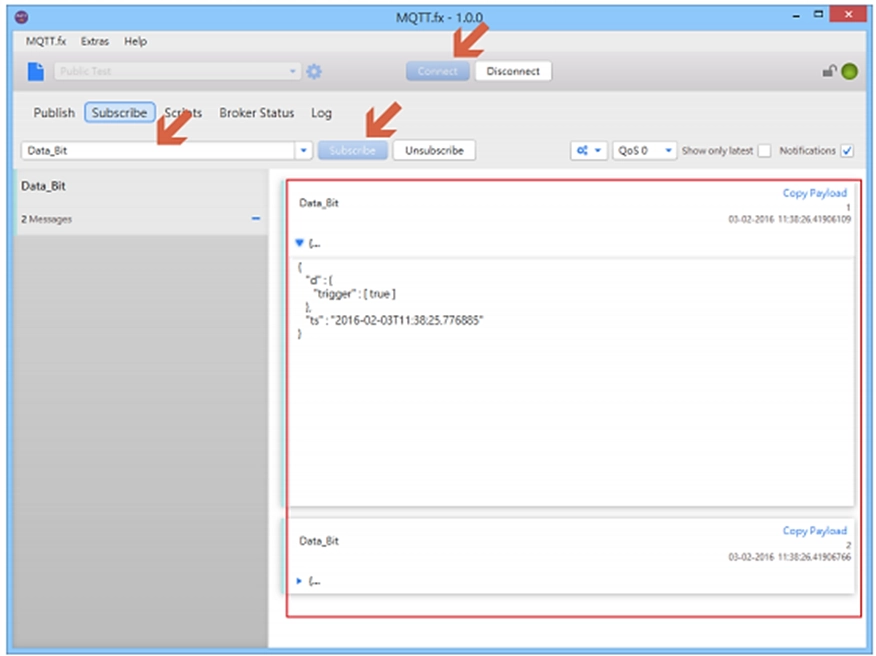Open the Data_Bit topic dropdown arrow

303,150
